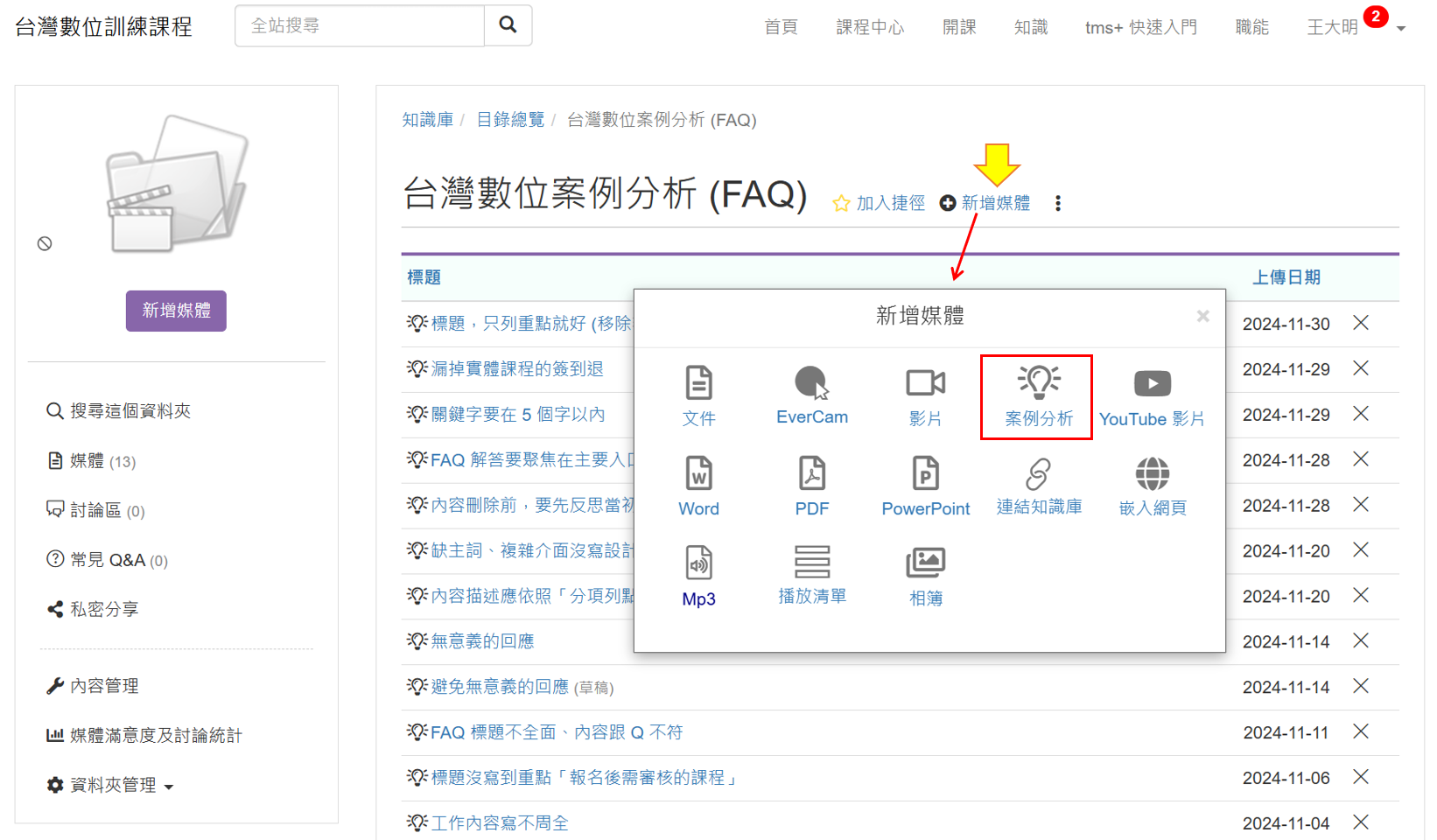Click the 全站搜尋 search input field
The height and width of the screenshot is (840, 1437).
(x=360, y=25)
